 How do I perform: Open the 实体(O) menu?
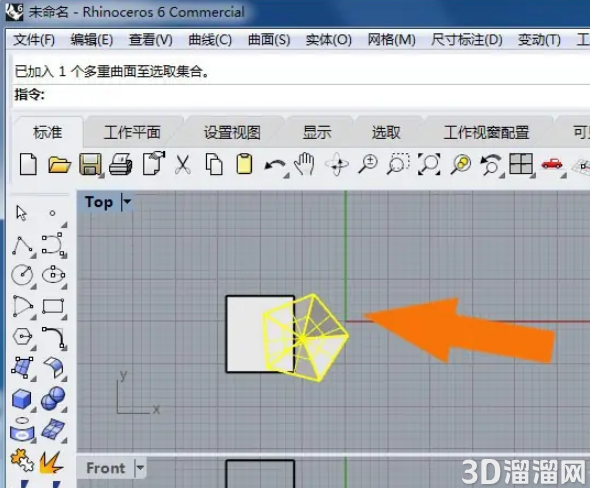[x=329, y=40]
